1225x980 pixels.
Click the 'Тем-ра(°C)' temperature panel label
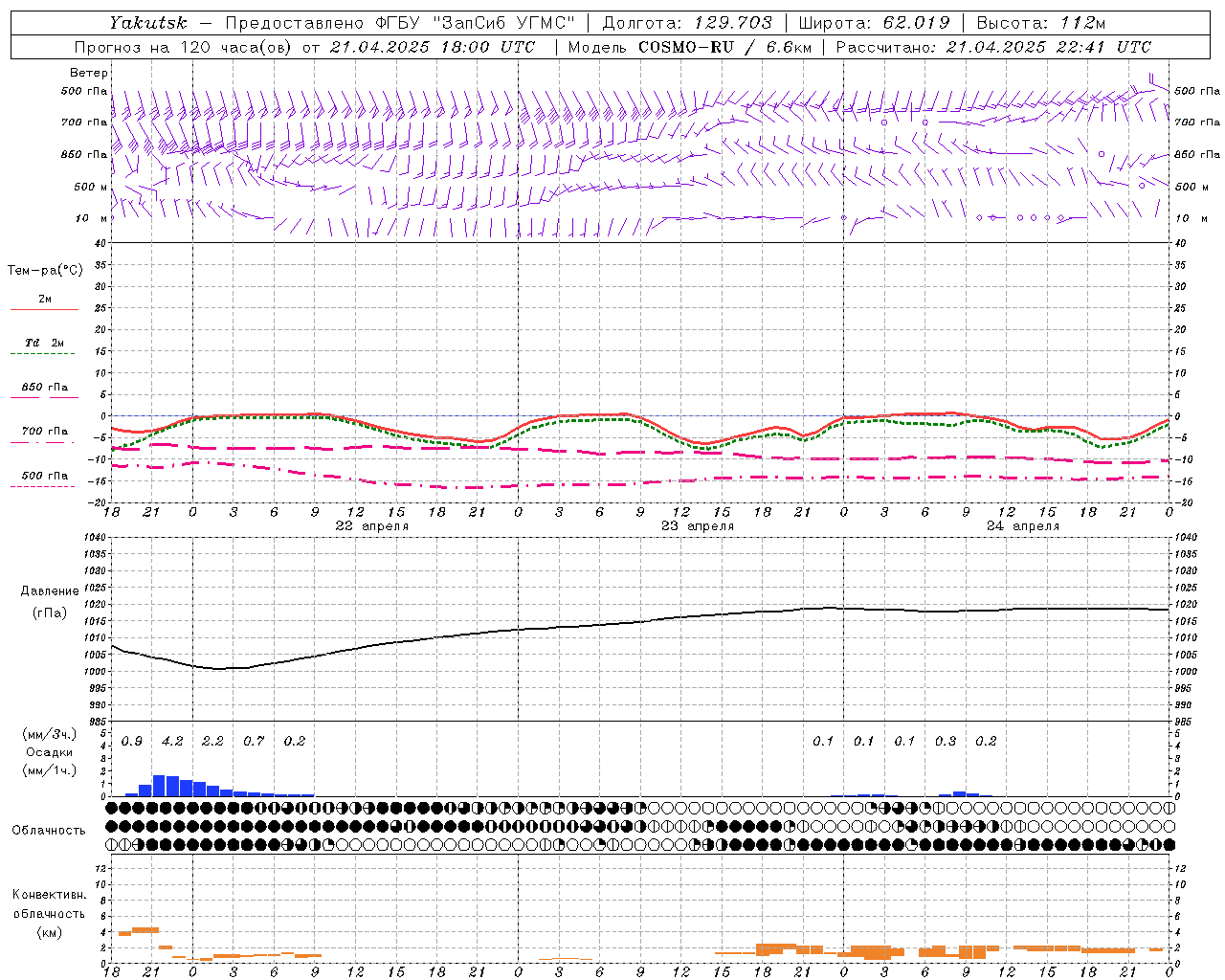tap(45, 271)
